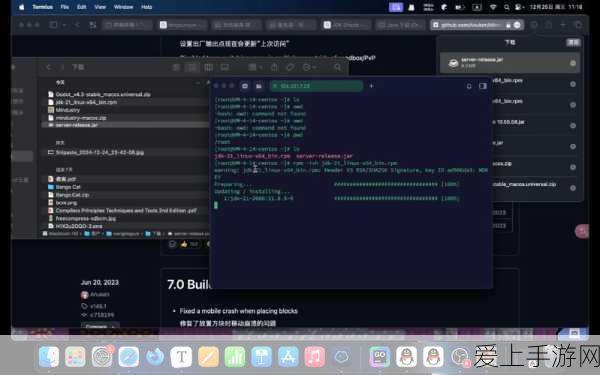Open Music from the Dock
Screen dimensions: 600x375
(315, 357)
